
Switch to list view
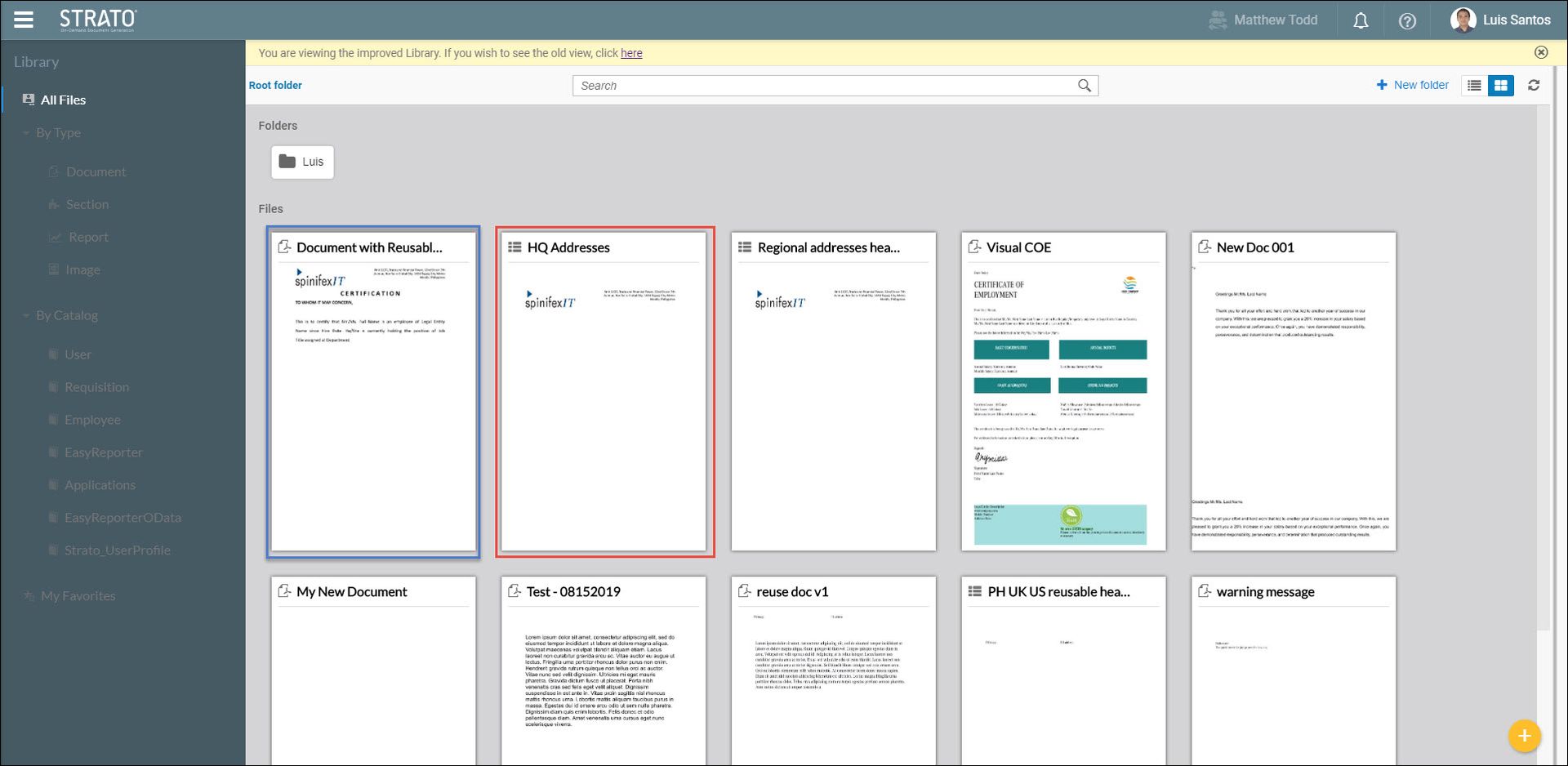click(1474, 86)
